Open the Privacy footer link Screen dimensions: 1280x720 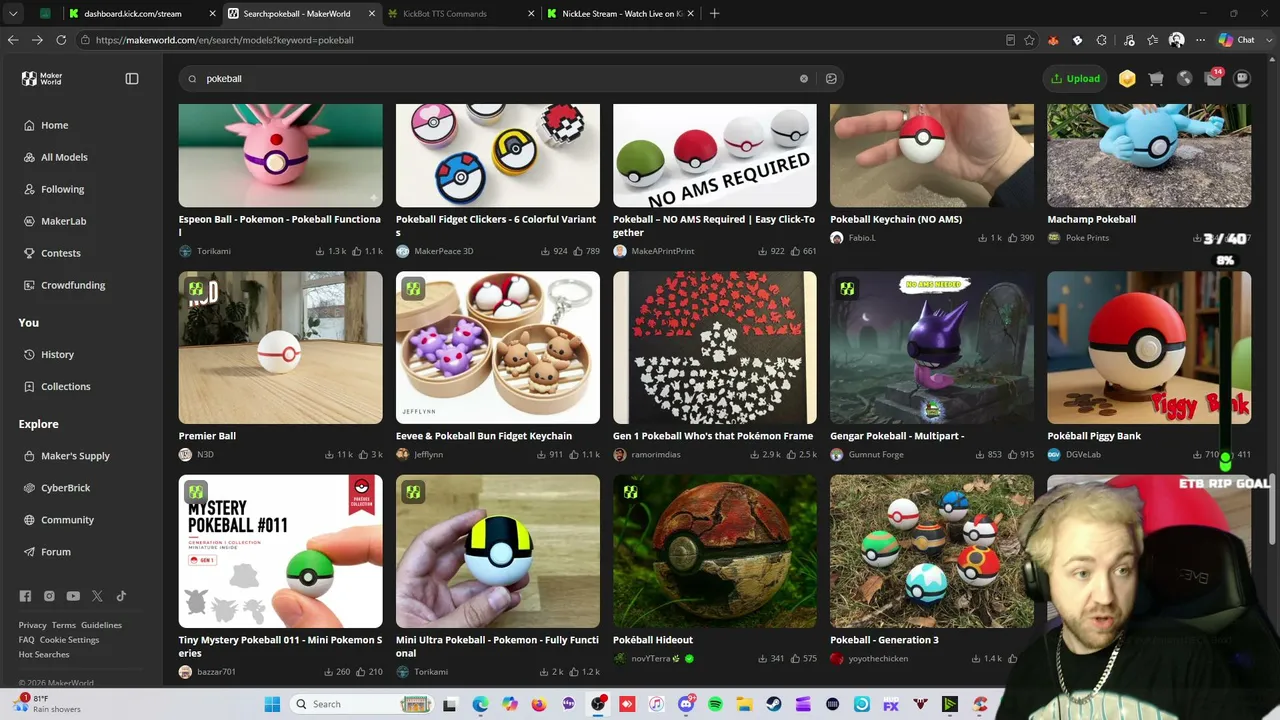click(32, 625)
